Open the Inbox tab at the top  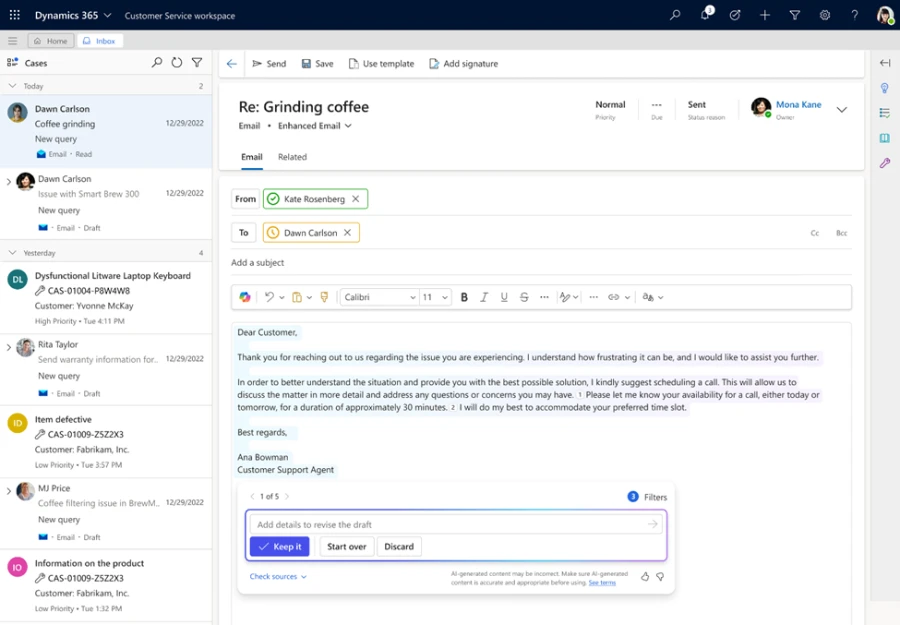pyautogui.click(x=99, y=41)
